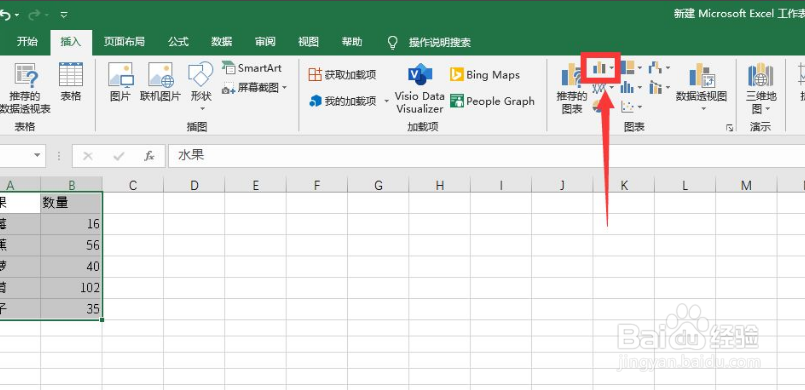
Task: Select the column C header
Action: click(133, 185)
